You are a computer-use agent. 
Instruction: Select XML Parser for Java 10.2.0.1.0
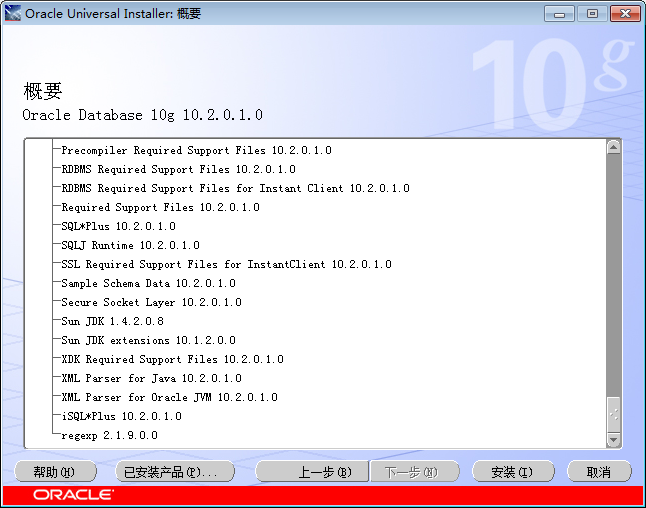151,378
